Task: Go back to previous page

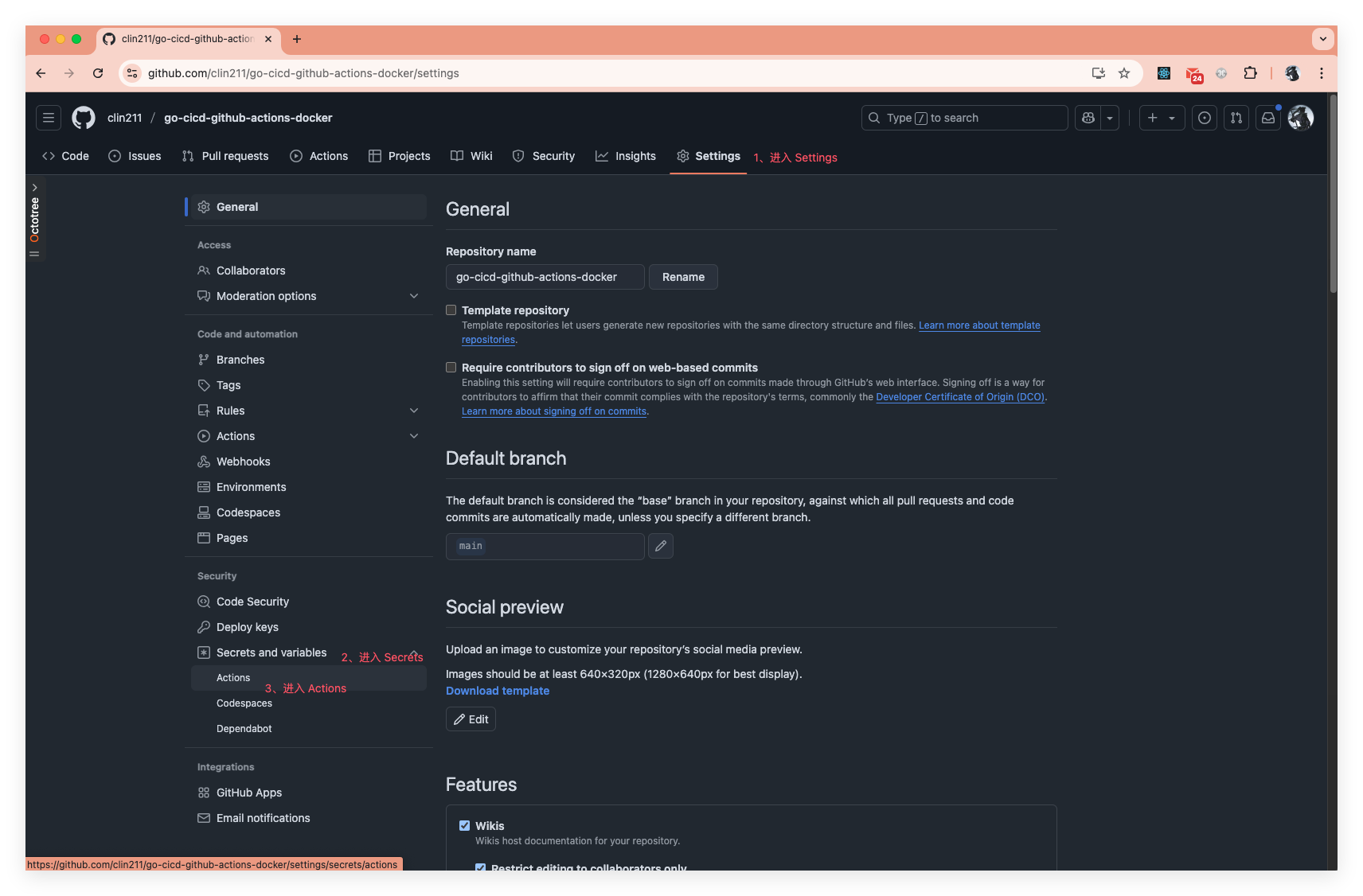Action: [41, 73]
